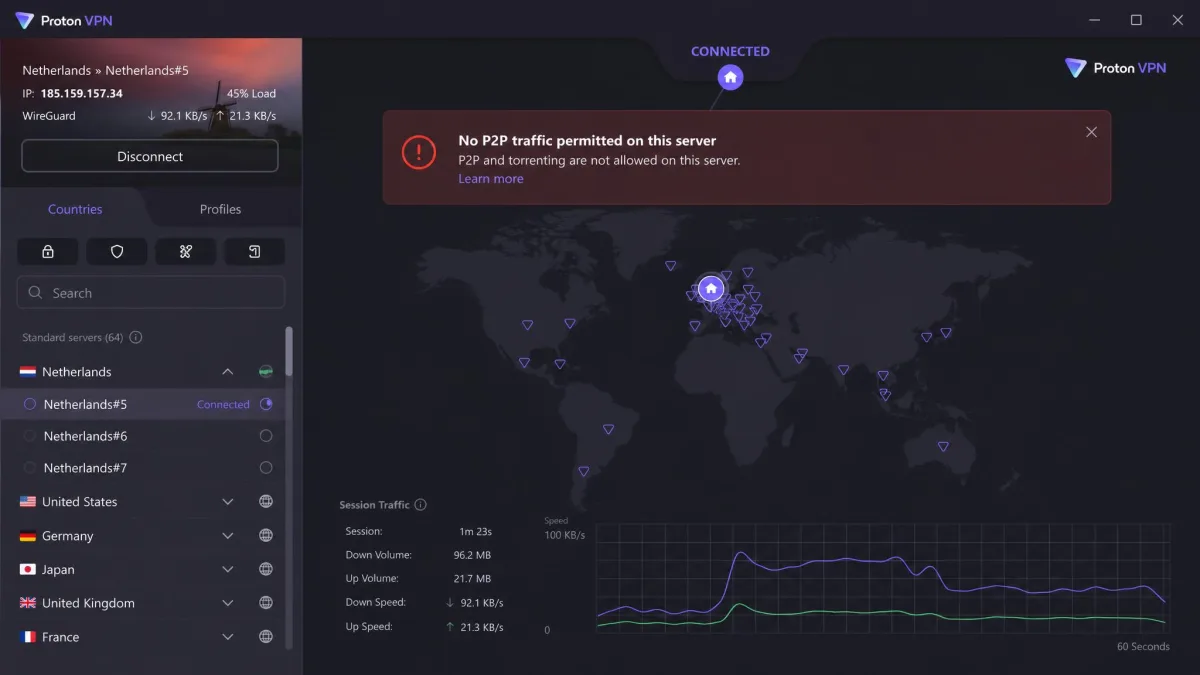Click the IP address 185.159.157.34
This screenshot has height=675, width=1200.
click(82, 94)
